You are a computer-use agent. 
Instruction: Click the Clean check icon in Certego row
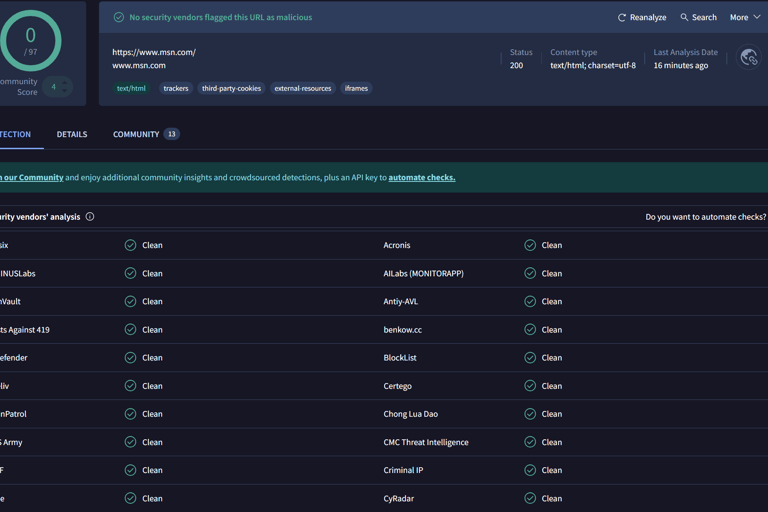click(530, 386)
